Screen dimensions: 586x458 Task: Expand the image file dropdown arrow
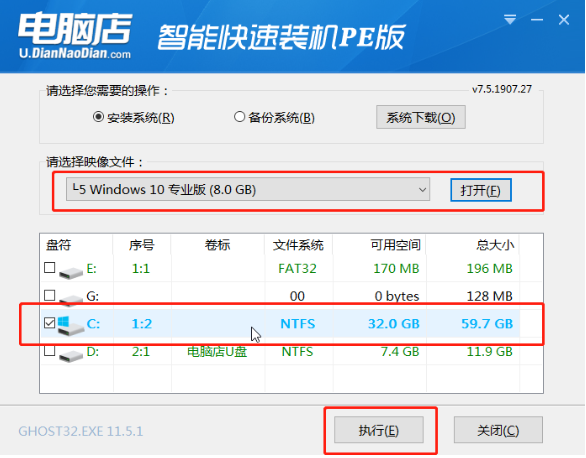click(422, 190)
